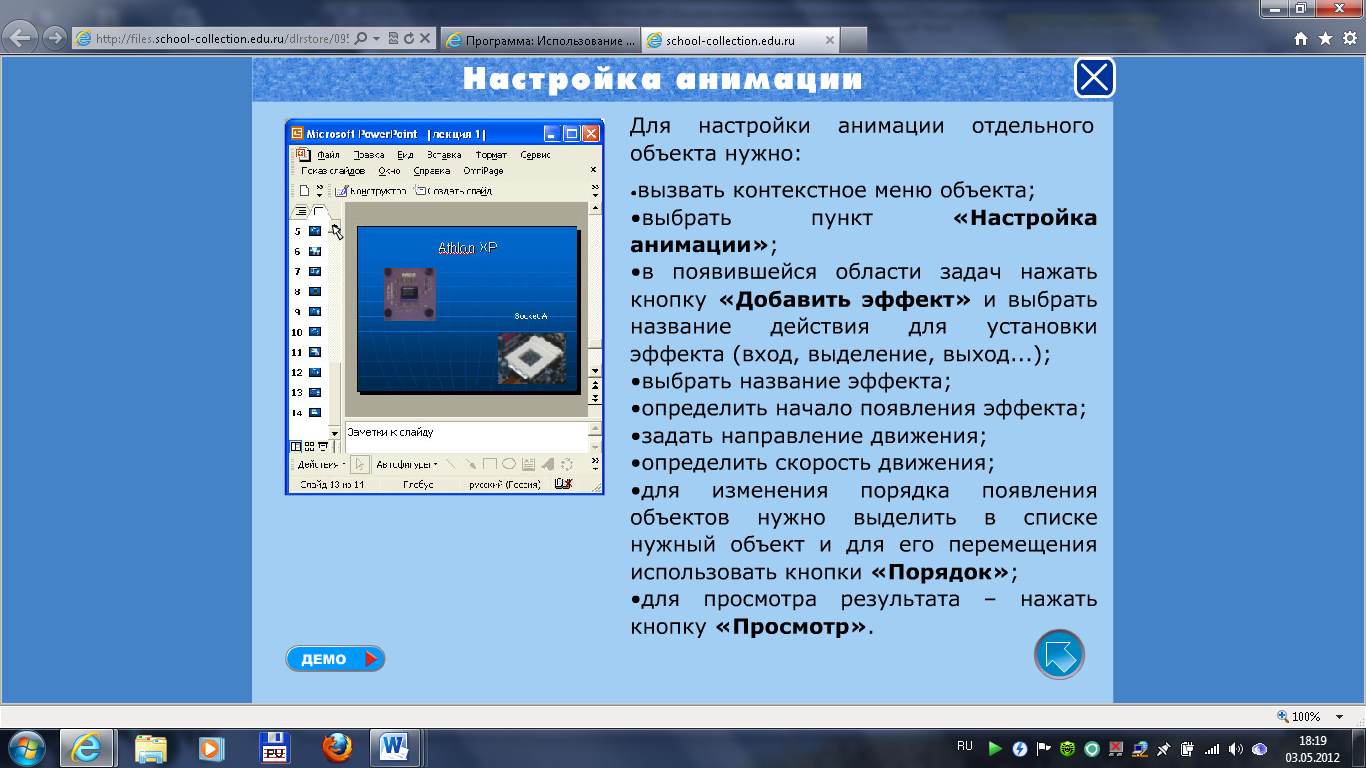Viewport: 1366px width, 768px height.
Task: Switch to the 'Программа: Использование' tab
Action: (540, 40)
